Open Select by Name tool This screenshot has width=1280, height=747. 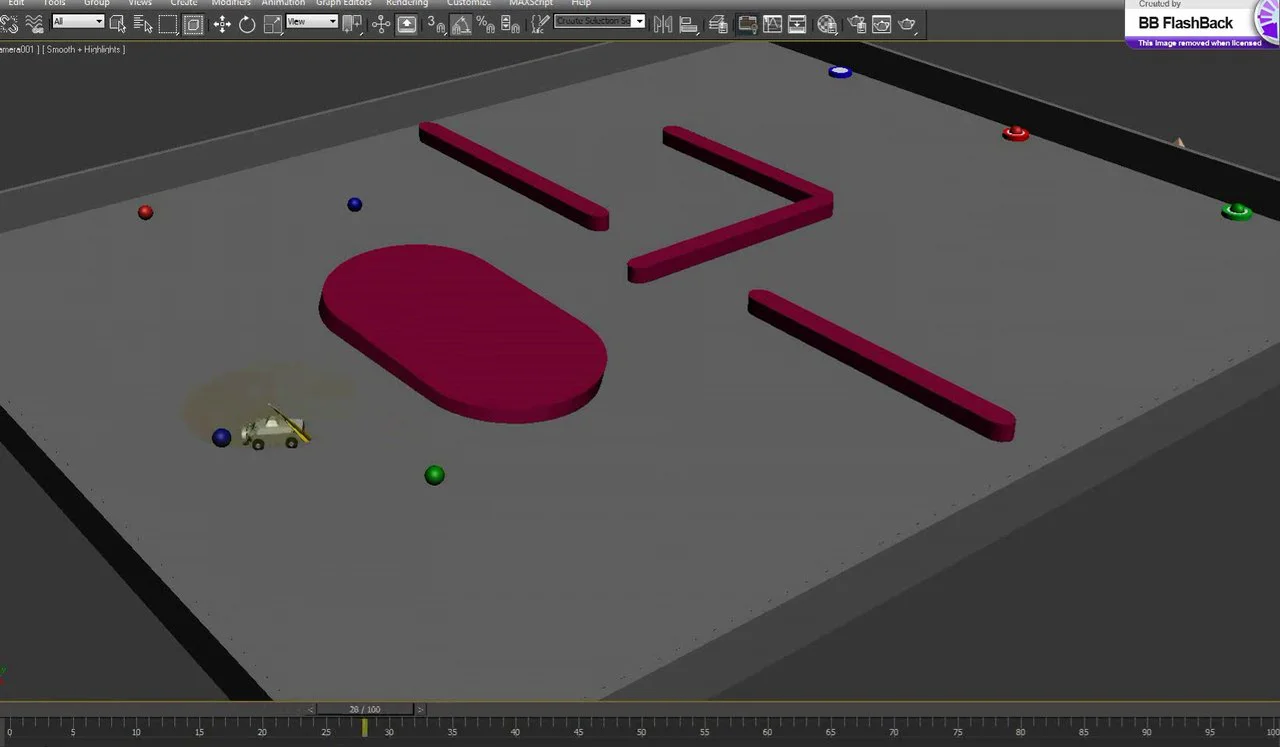(x=143, y=24)
